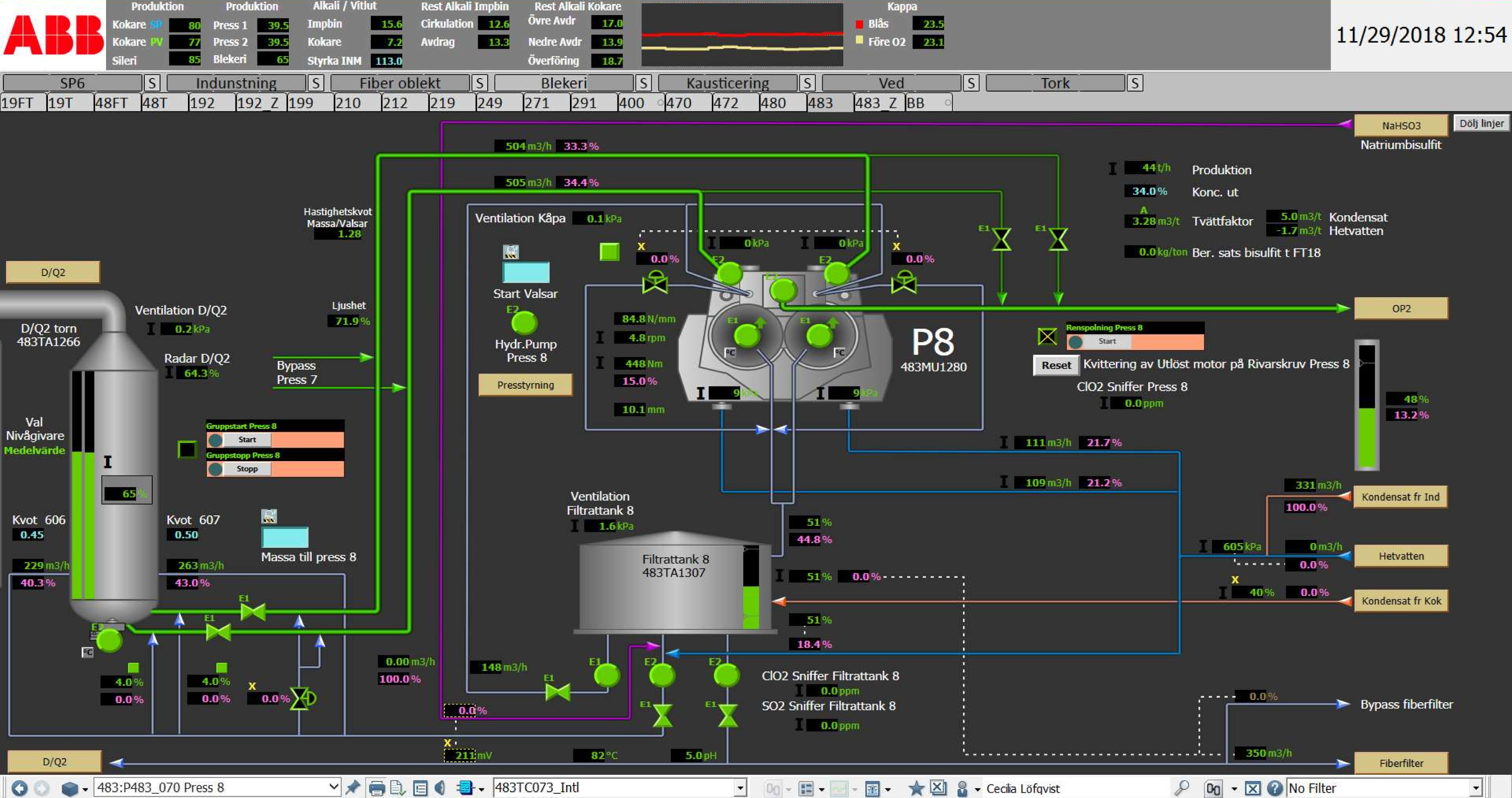Screen dimensions: 1512x798
Task: Click the Start Valsar cyan indicator box
Action: pos(525,273)
